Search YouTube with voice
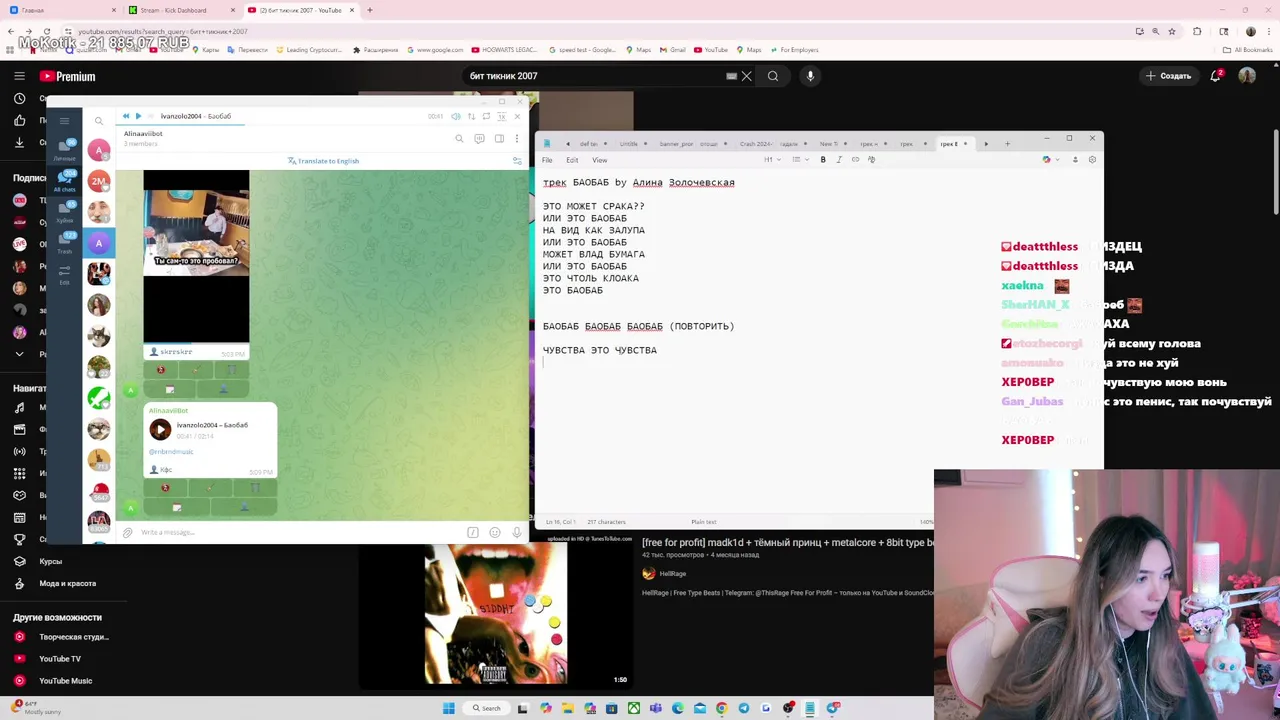This screenshot has width=1280, height=720. click(x=810, y=76)
